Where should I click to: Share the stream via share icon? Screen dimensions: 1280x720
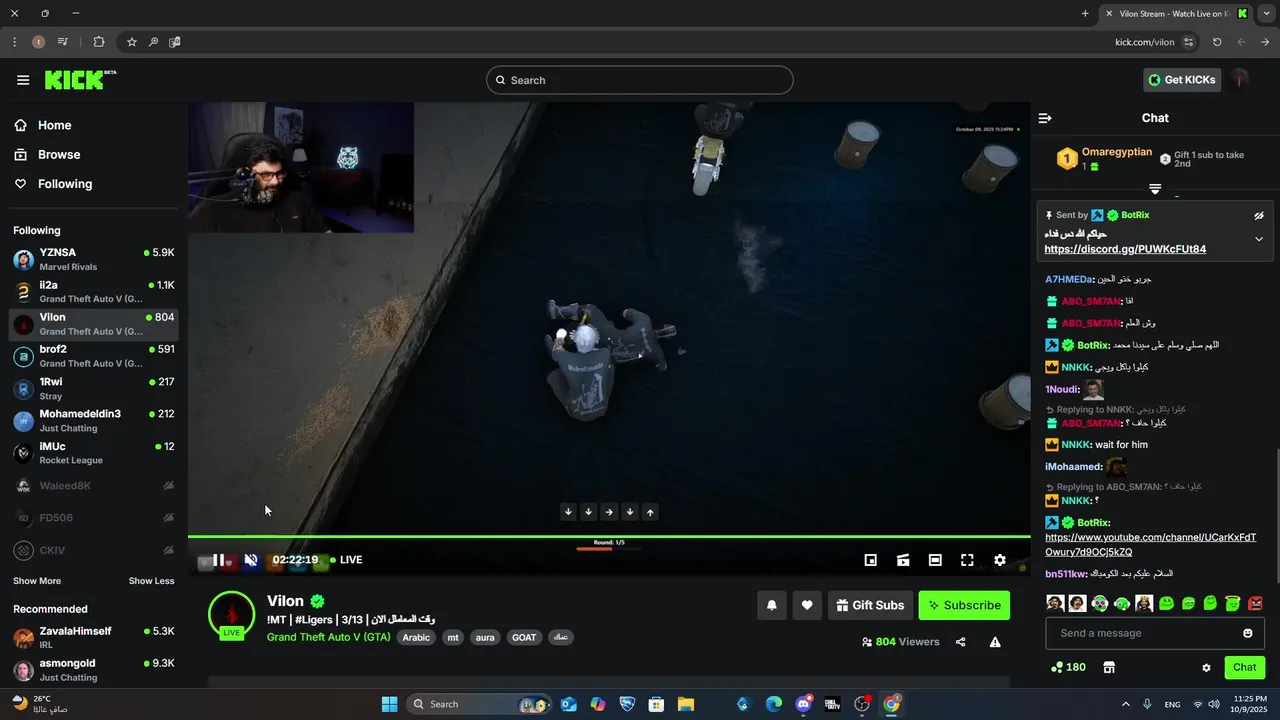pos(960,642)
